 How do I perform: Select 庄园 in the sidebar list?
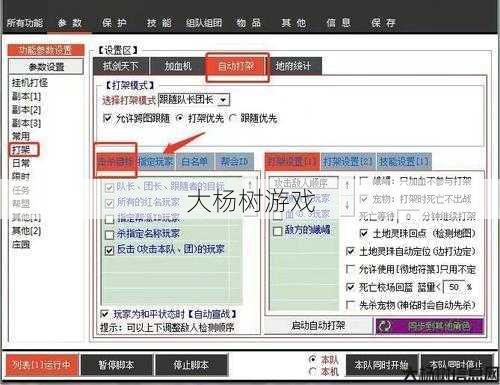click(x=21, y=244)
